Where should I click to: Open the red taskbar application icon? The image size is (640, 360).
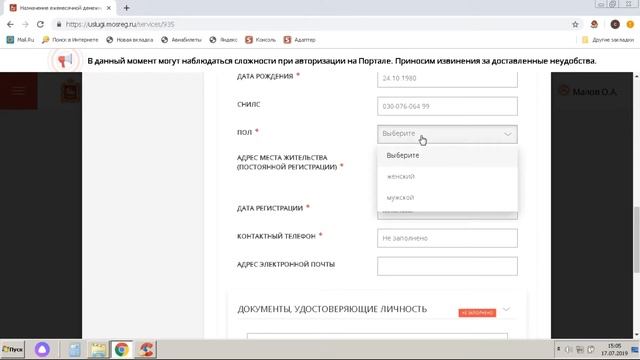(146, 349)
